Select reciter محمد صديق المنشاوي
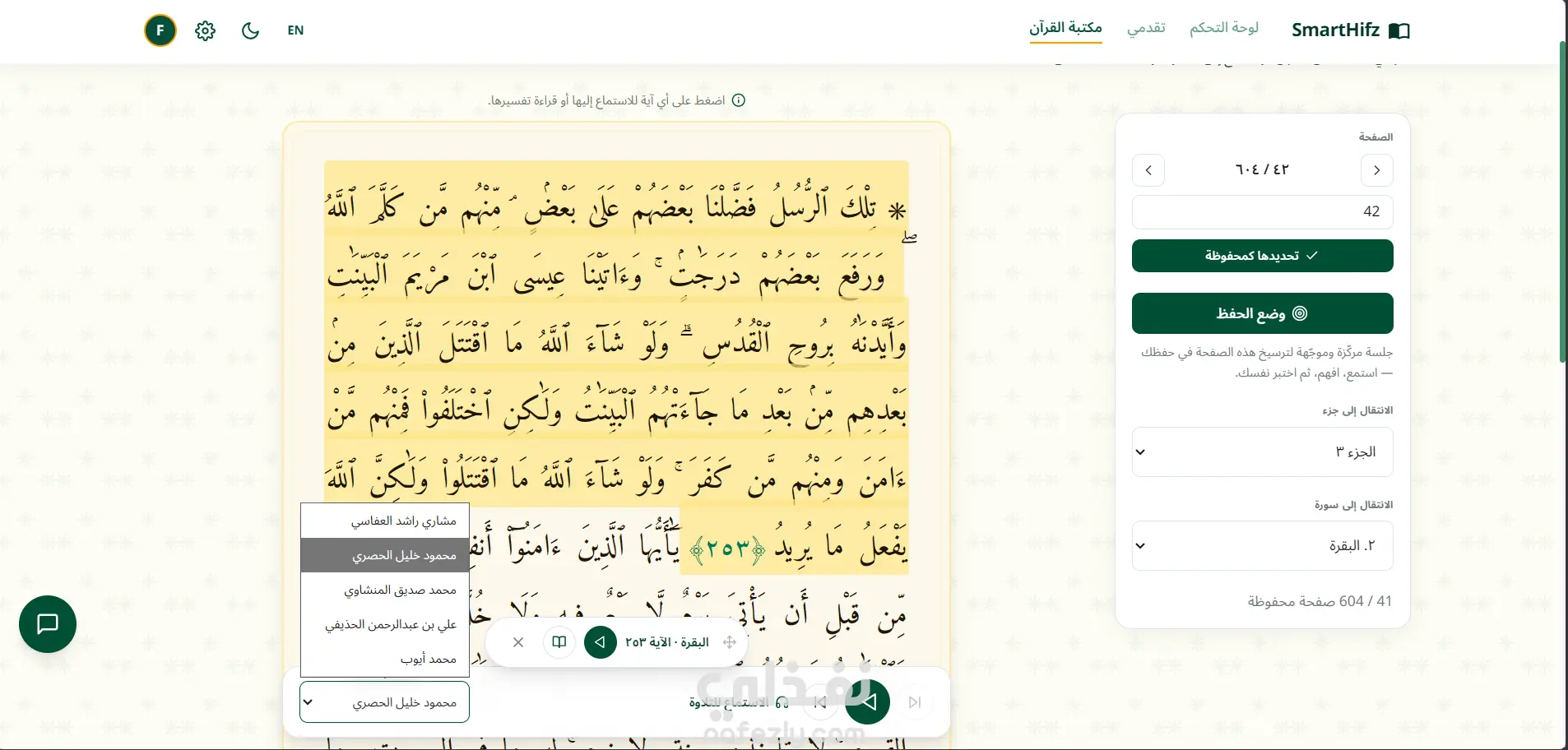1568x750 pixels. click(x=385, y=590)
